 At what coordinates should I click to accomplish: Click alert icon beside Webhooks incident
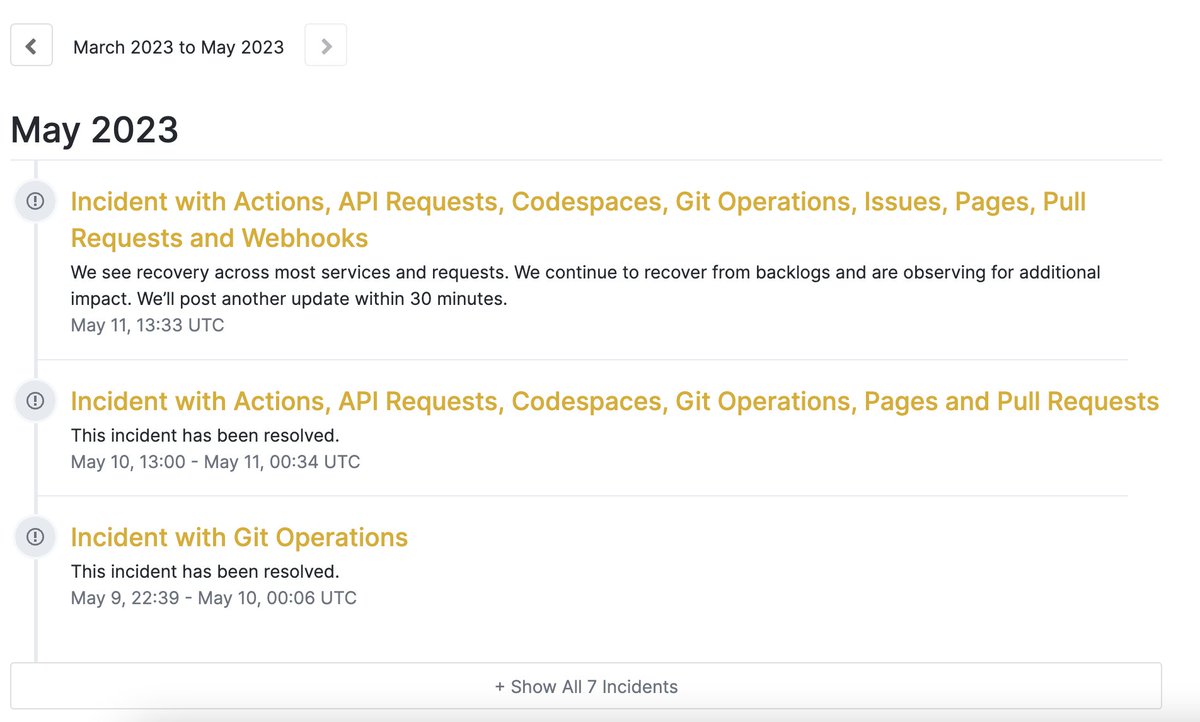35,201
